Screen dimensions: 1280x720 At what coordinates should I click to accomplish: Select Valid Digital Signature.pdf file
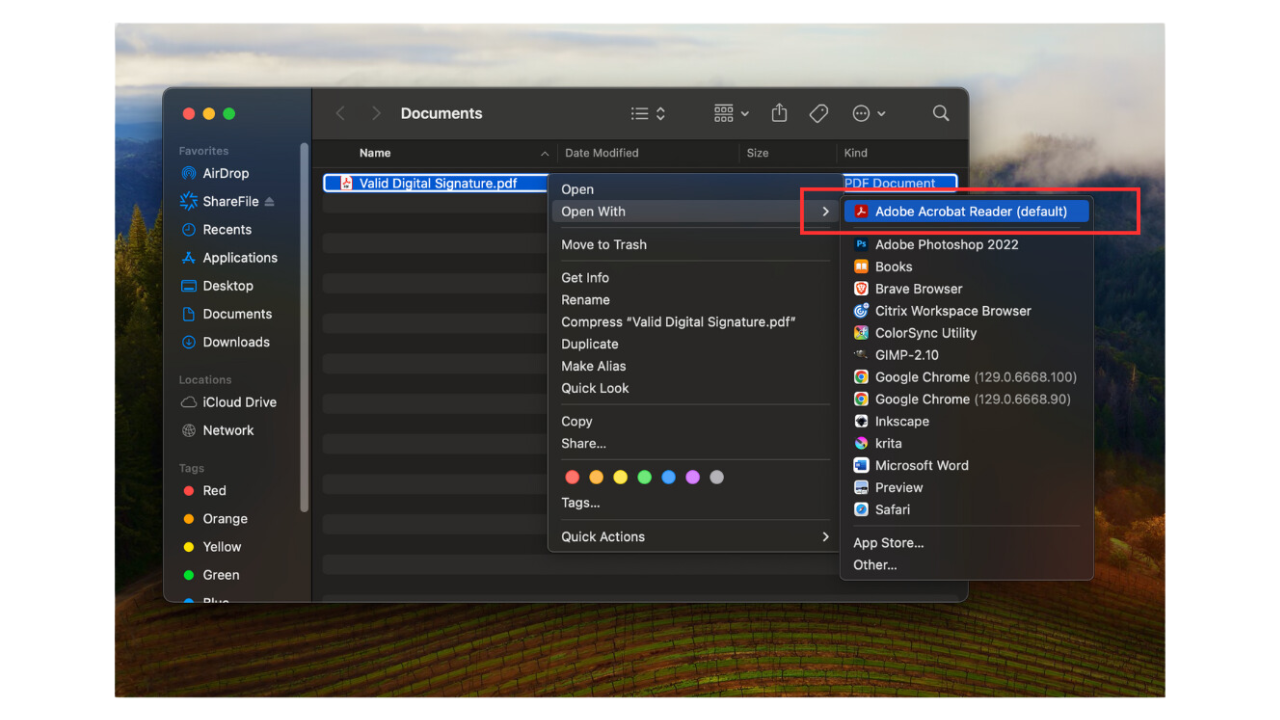[438, 183]
